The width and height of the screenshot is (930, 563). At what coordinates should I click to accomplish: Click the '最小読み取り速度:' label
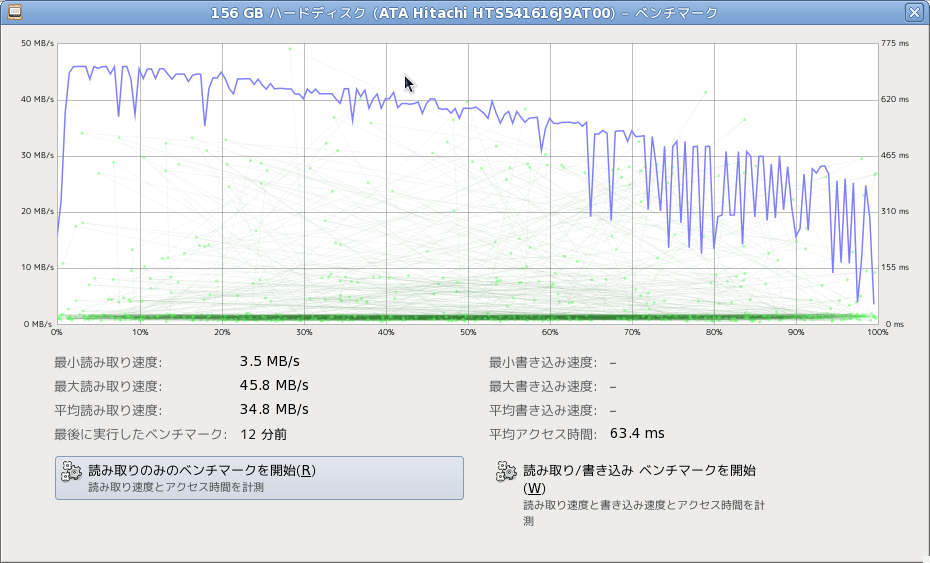[108, 362]
